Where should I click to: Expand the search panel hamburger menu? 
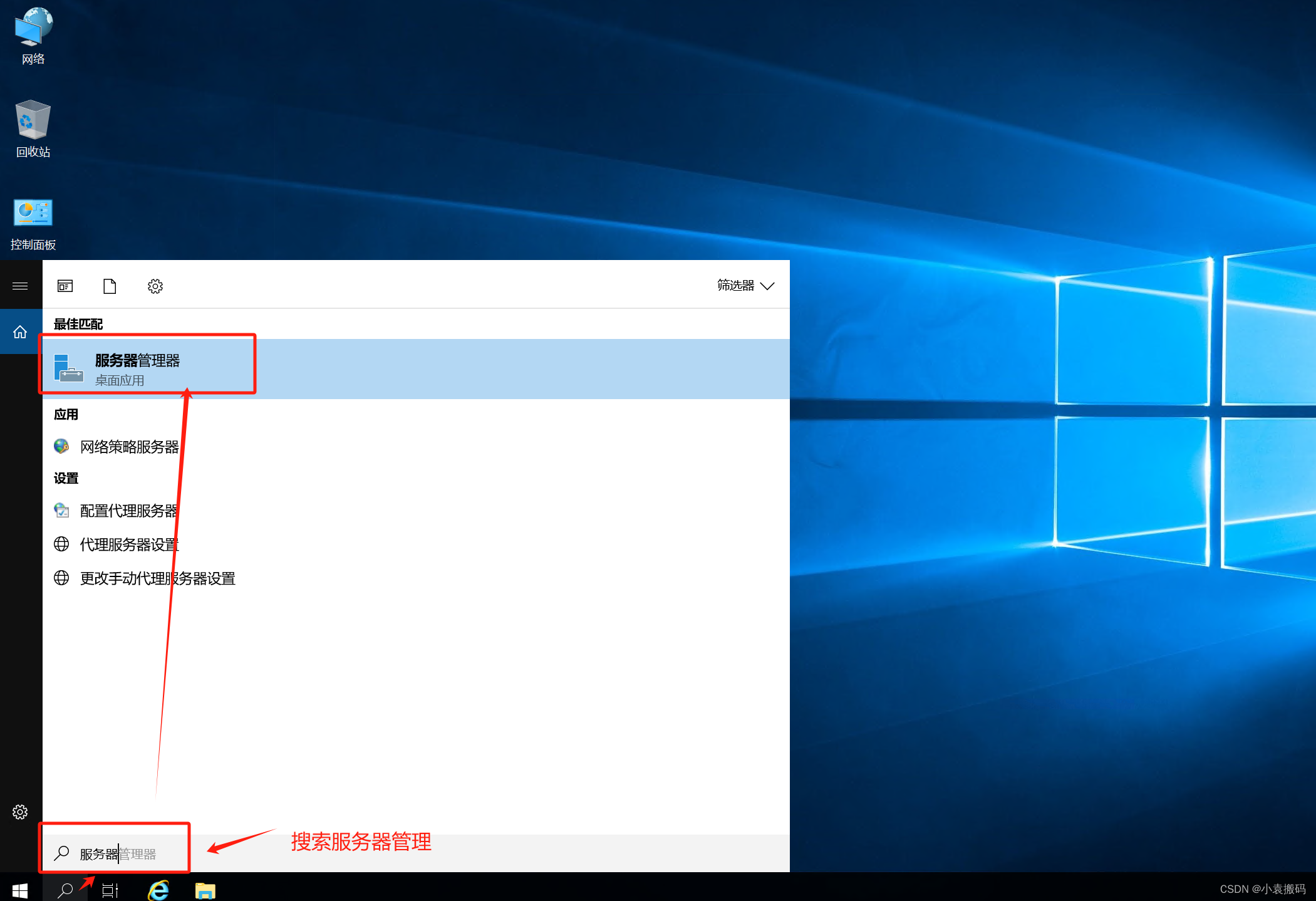[20, 286]
